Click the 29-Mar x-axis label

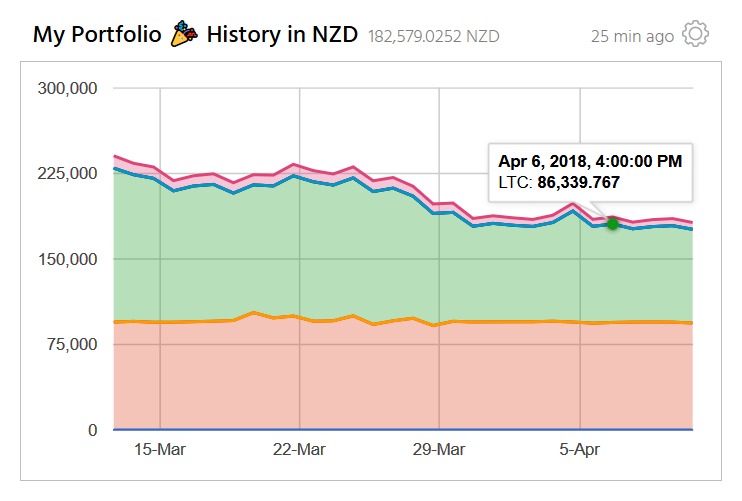pyautogui.click(x=439, y=450)
